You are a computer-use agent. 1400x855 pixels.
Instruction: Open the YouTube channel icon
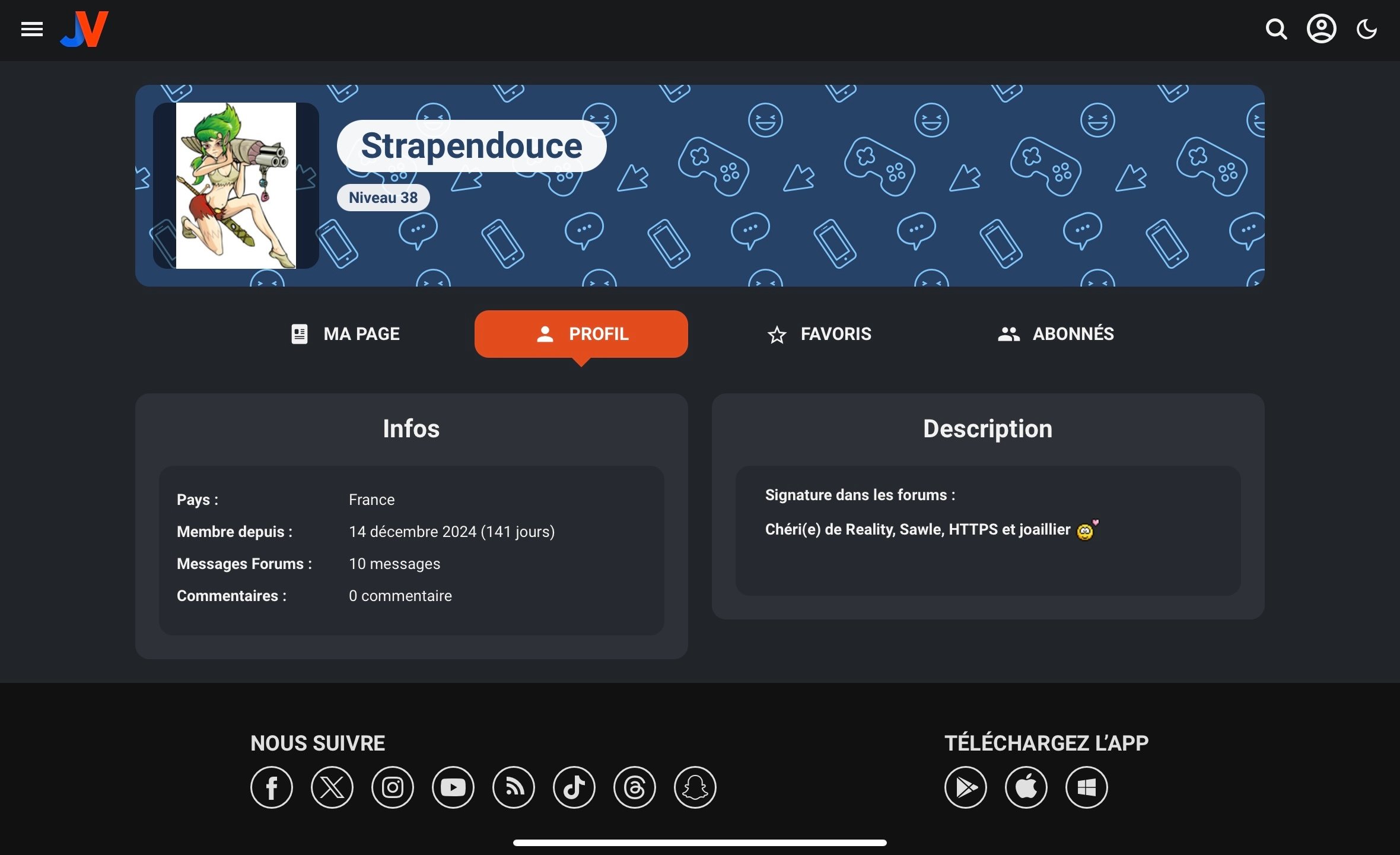click(453, 787)
